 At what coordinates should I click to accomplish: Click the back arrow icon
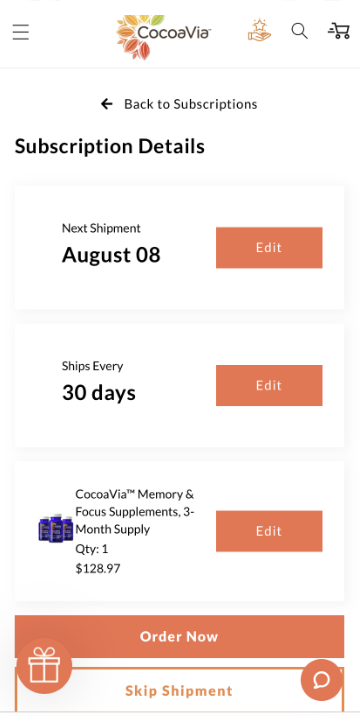point(107,104)
